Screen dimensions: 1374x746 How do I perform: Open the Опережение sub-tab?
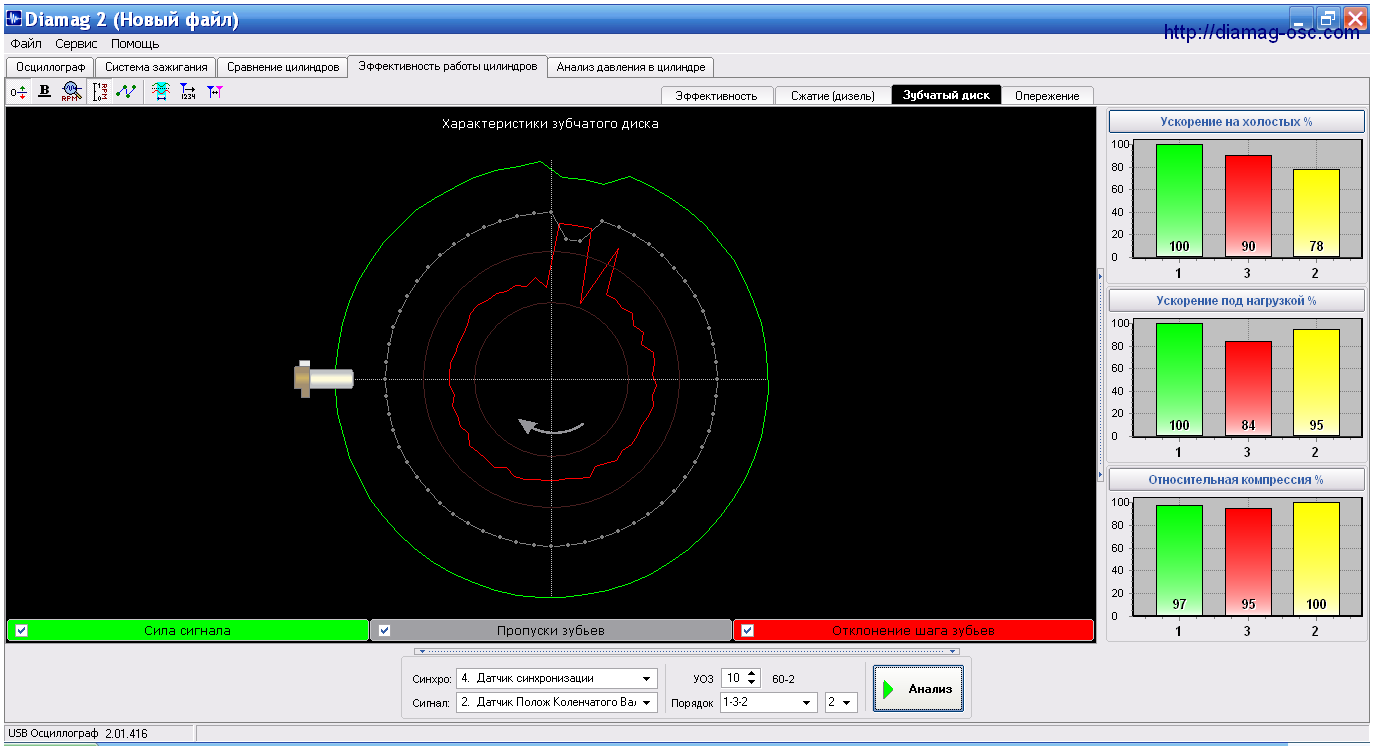1047,96
